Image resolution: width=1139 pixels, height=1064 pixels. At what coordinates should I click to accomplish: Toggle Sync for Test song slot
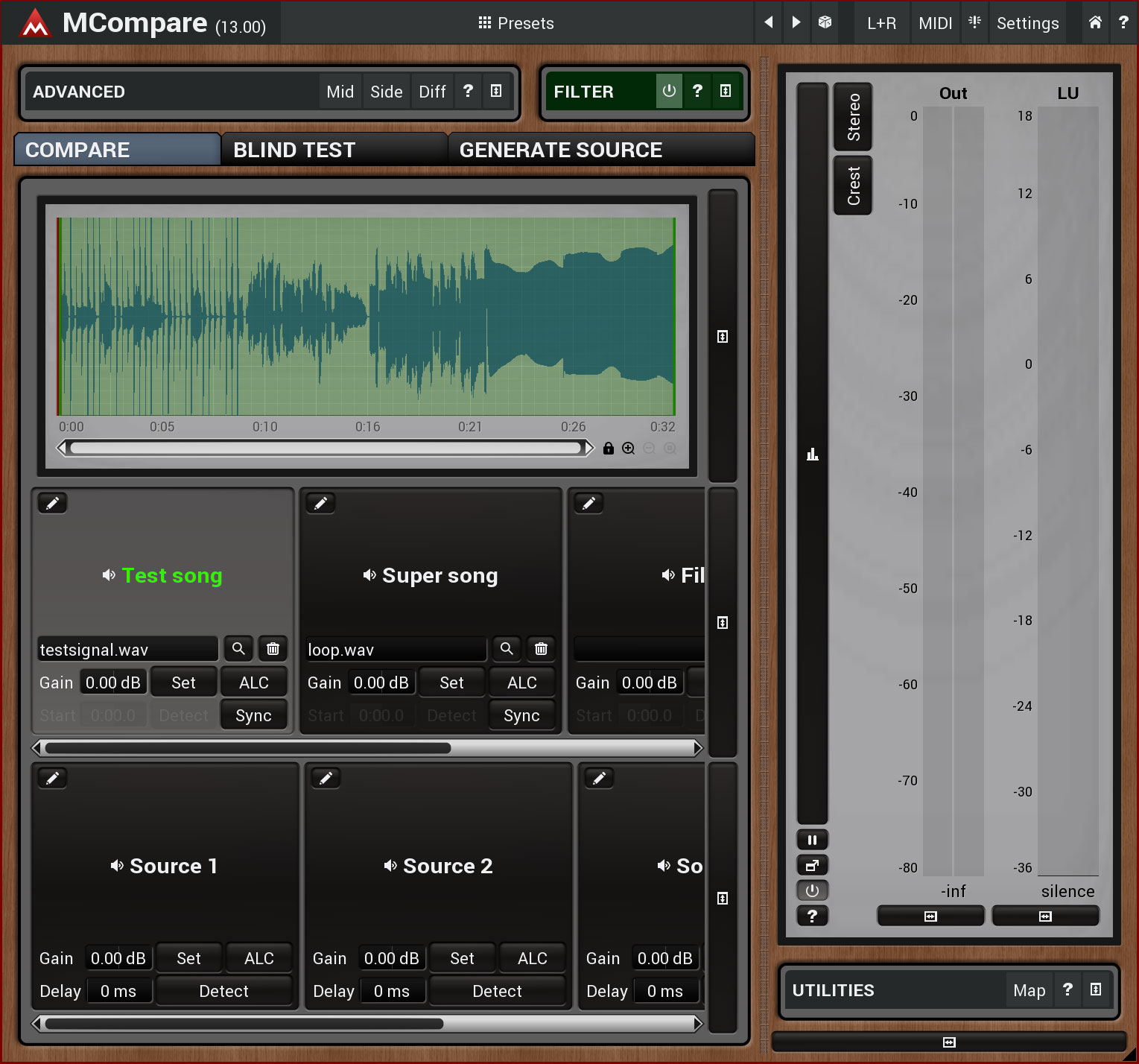(x=253, y=715)
